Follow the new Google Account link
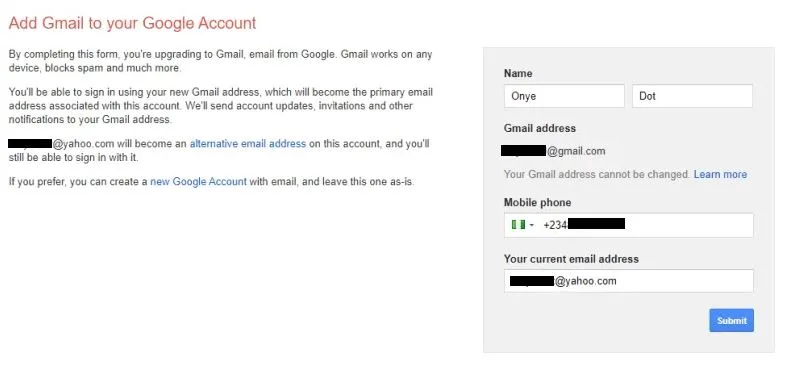This screenshot has height=371, width=794. [x=198, y=181]
